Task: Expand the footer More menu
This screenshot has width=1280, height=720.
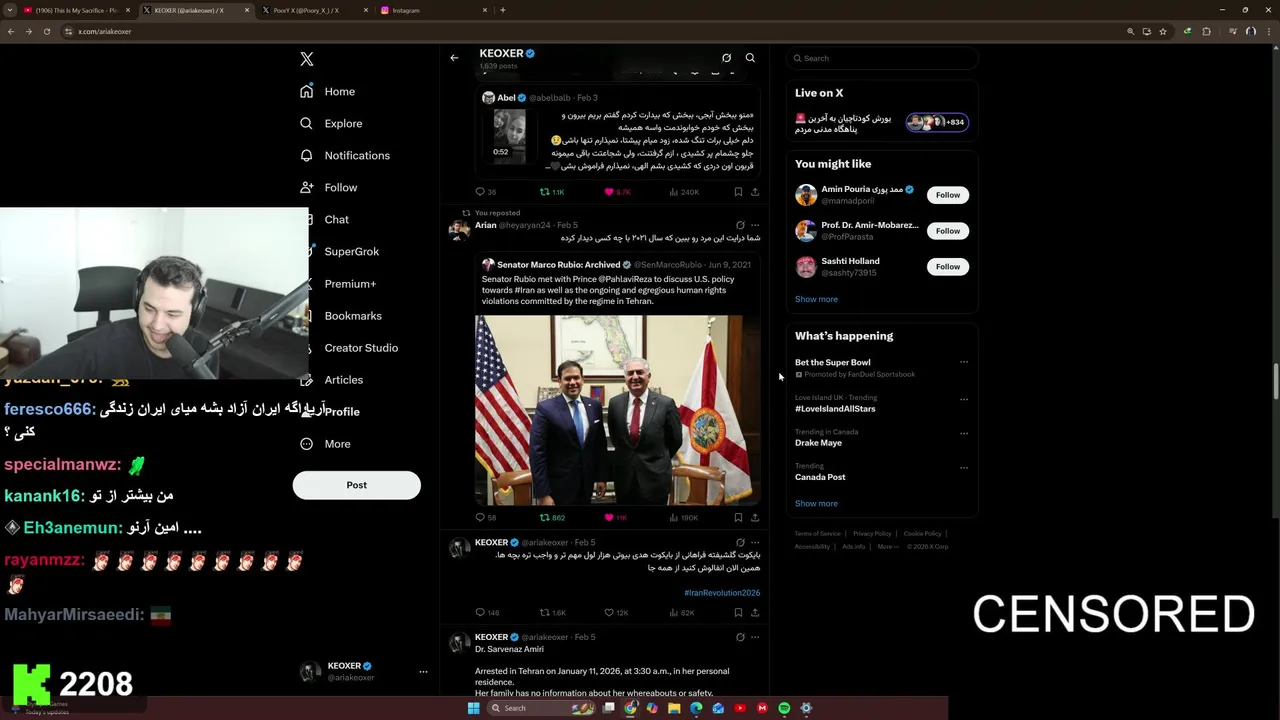Action: (x=887, y=547)
